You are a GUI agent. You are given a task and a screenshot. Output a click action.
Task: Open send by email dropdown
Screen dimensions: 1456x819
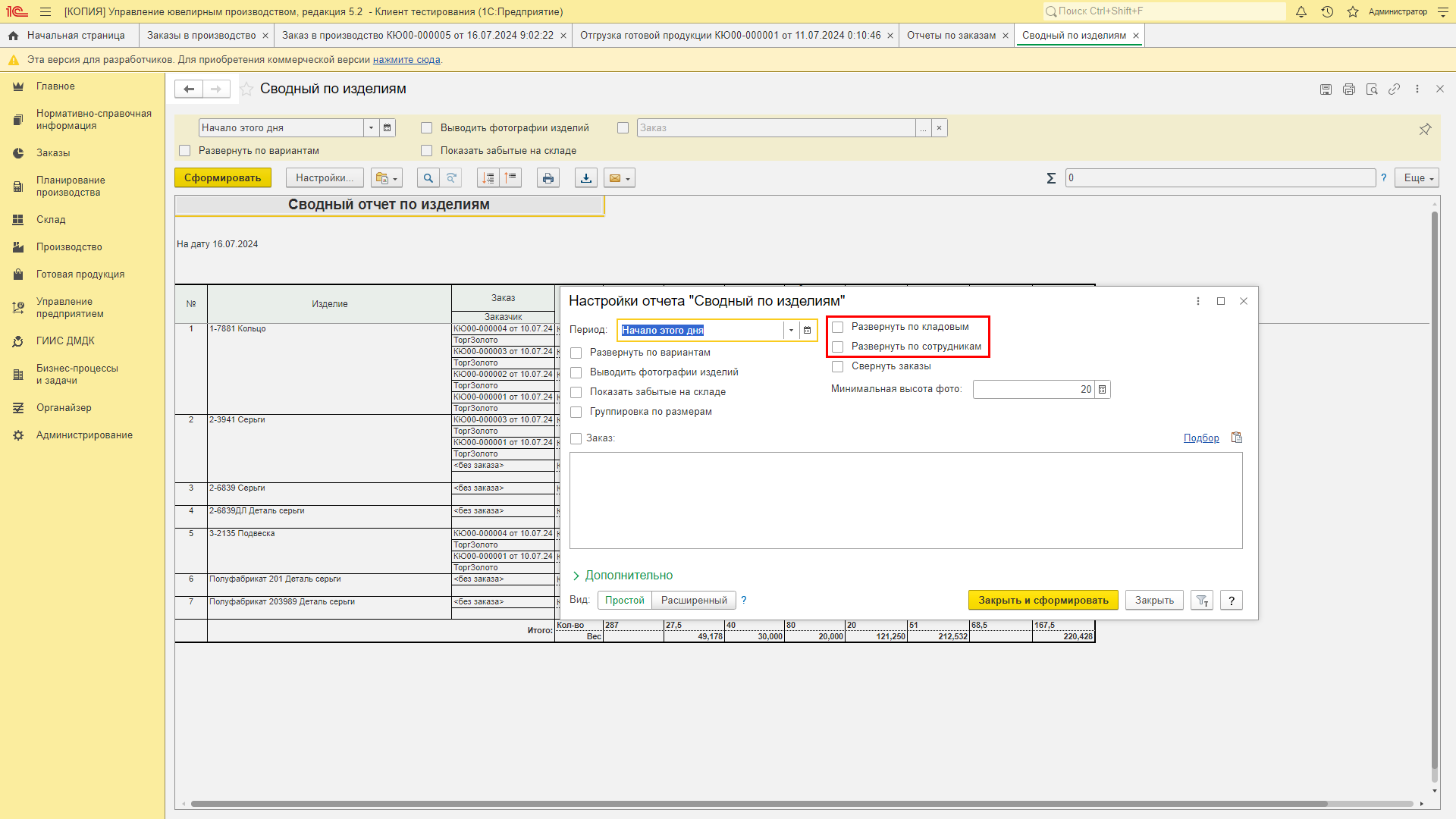coord(620,178)
